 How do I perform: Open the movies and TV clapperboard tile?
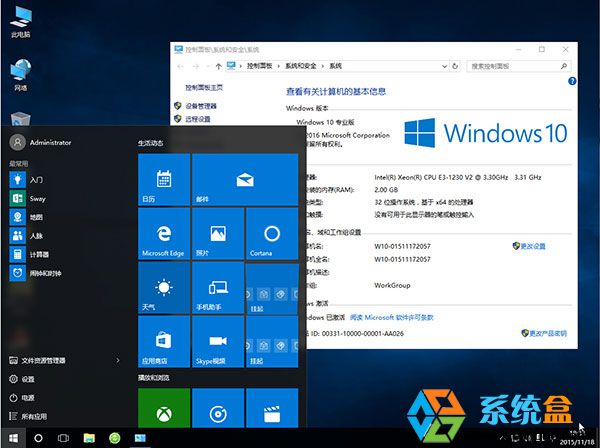272,408
